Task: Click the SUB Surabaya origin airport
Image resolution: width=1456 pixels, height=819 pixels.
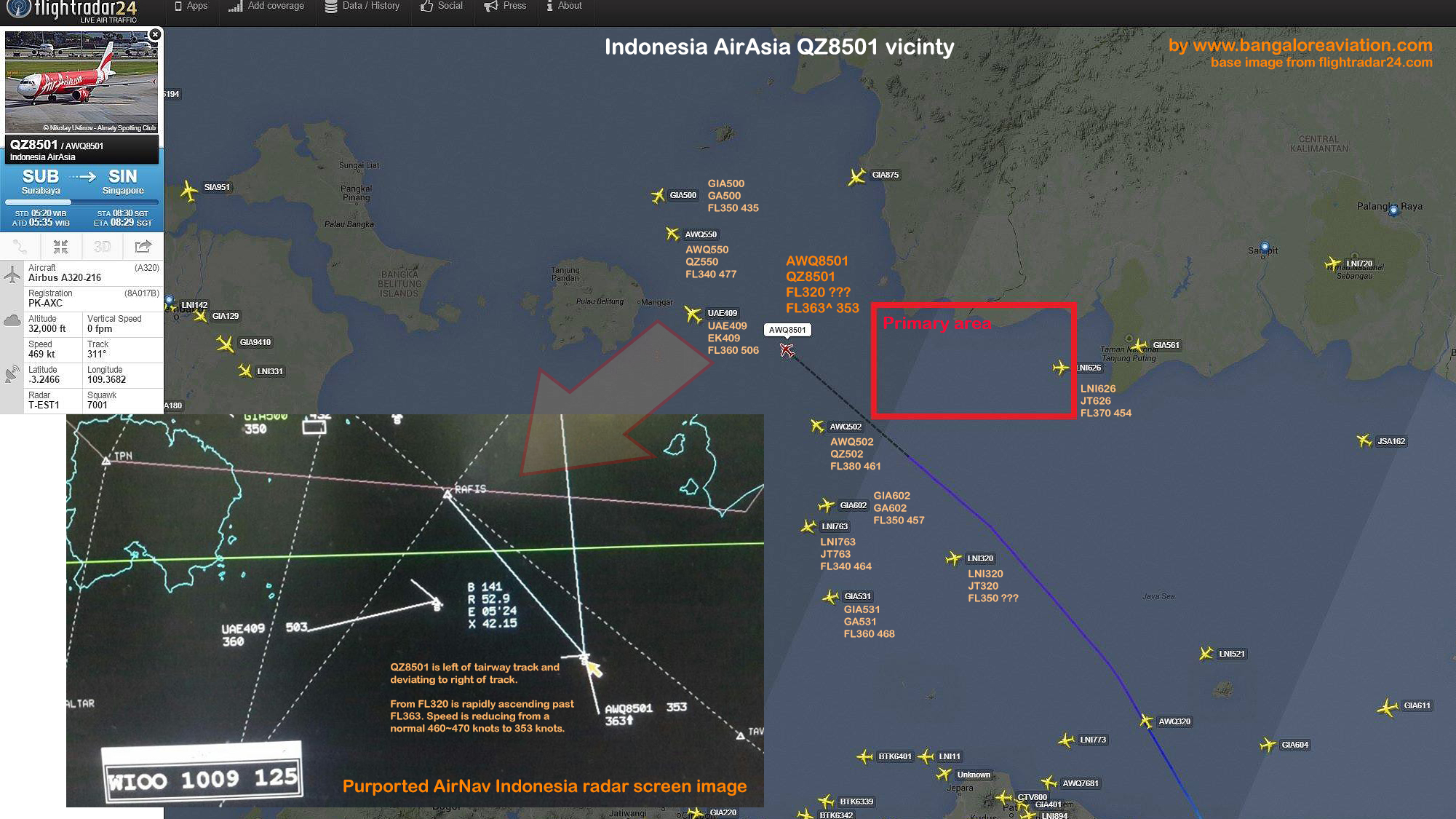Action: pyautogui.click(x=41, y=181)
